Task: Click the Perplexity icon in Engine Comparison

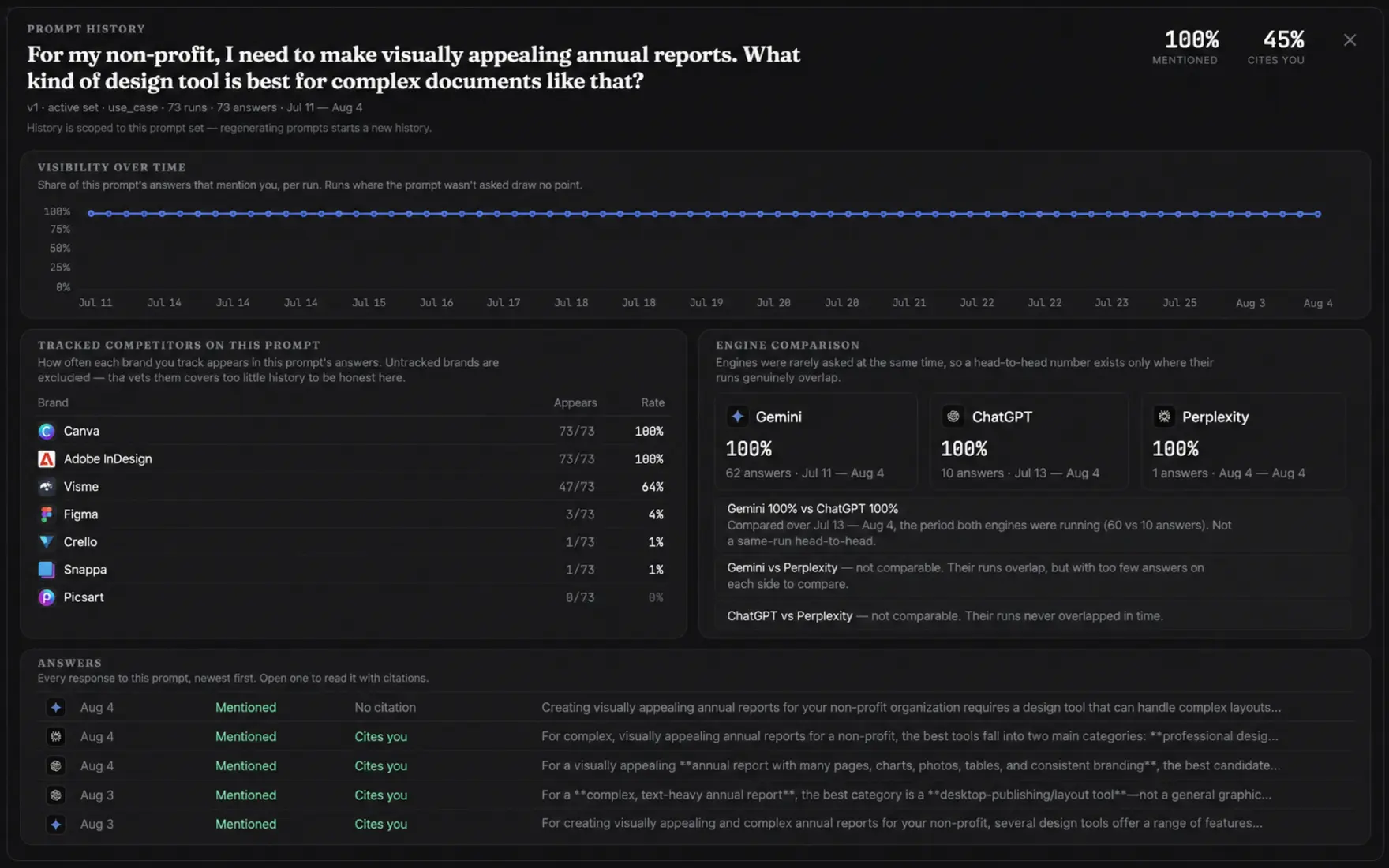Action: pos(1164,416)
